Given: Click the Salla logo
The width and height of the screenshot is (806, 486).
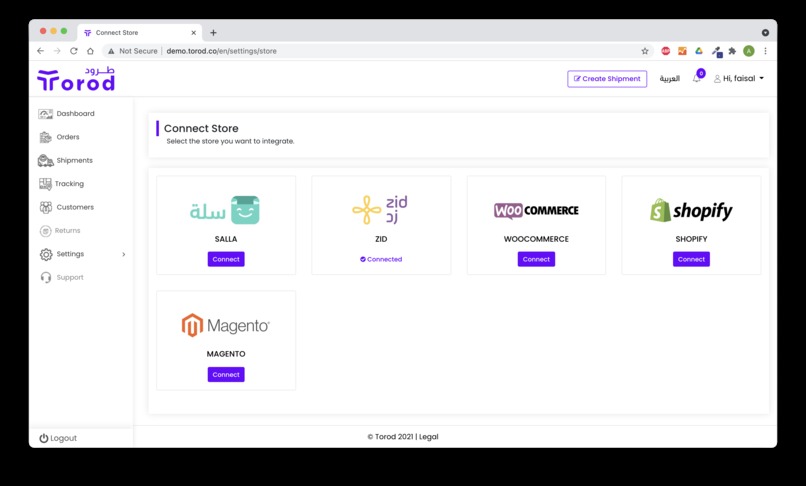Looking at the screenshot, I should [225, 210].
